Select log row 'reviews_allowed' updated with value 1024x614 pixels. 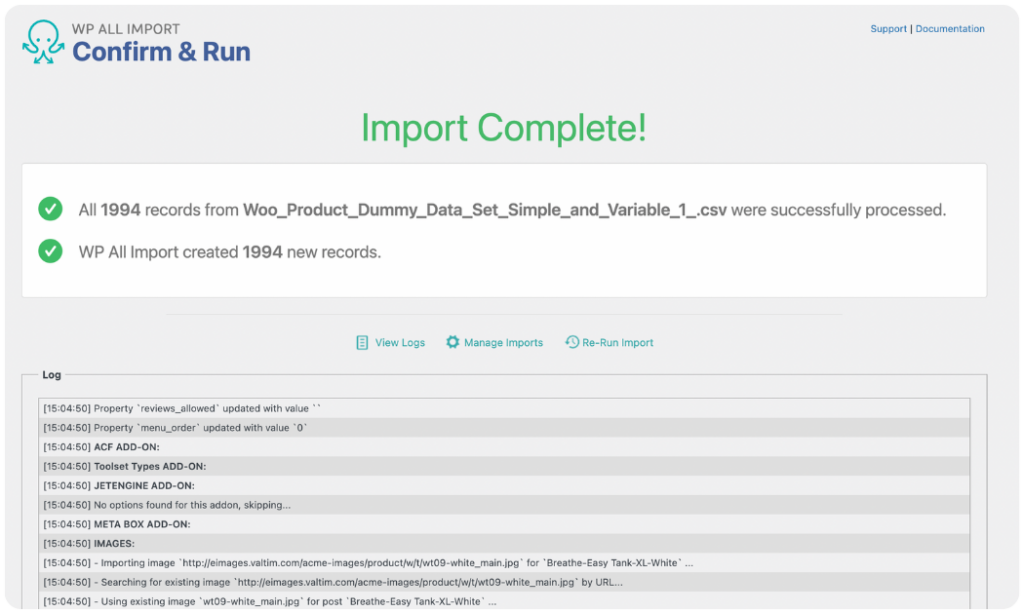coord(504,408)
